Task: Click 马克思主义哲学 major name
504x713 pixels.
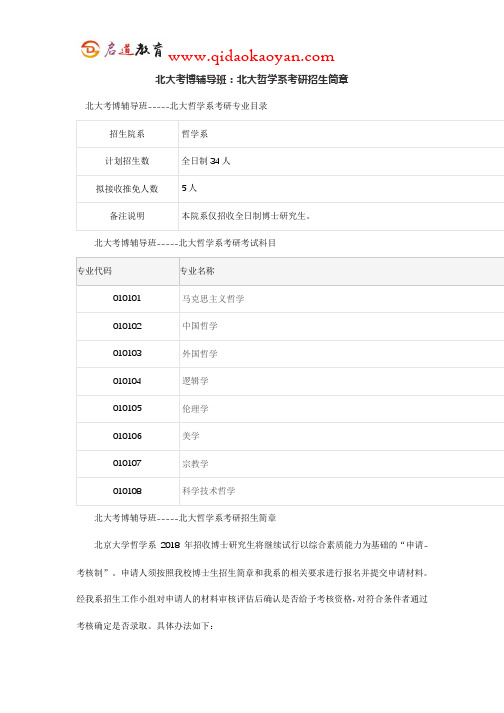Action: [213, 299]
